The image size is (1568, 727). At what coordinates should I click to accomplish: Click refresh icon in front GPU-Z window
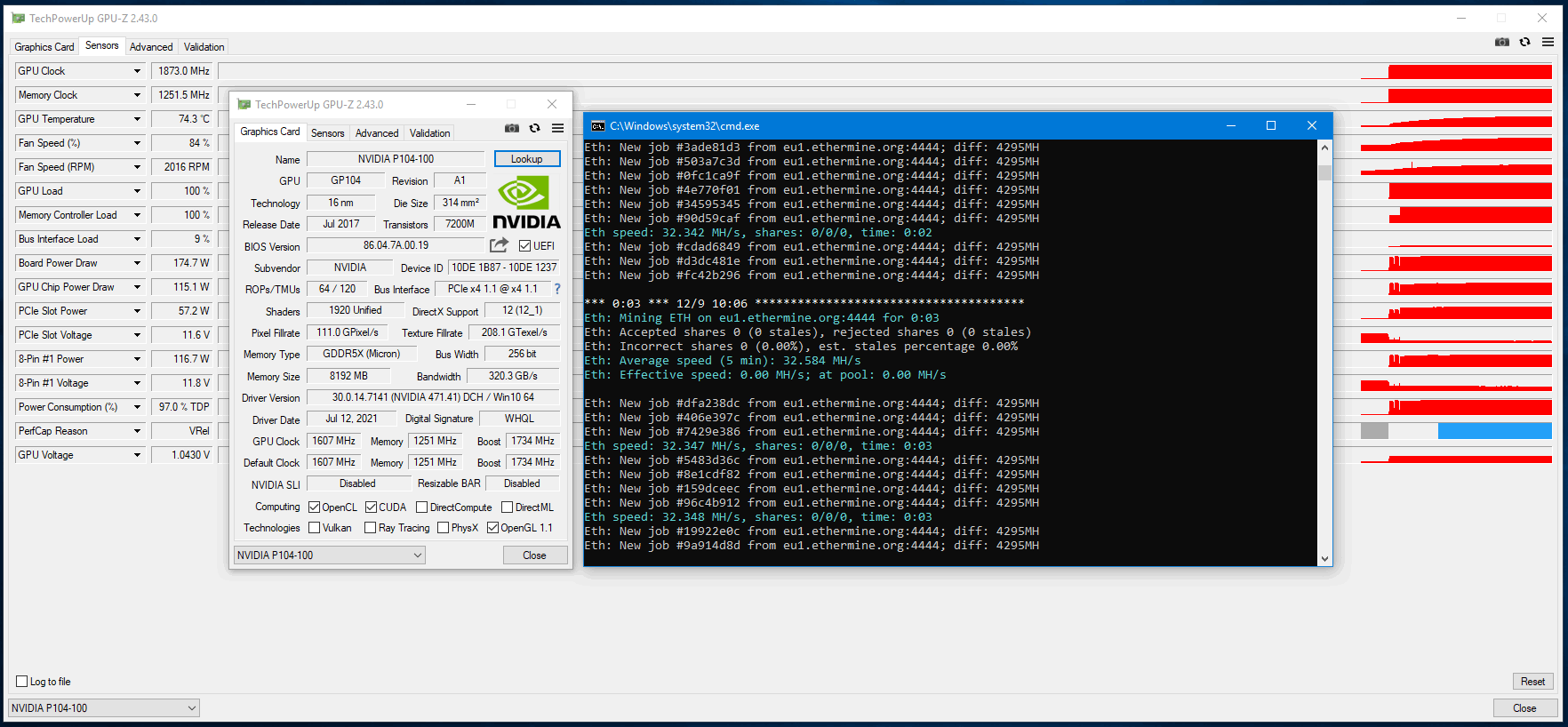click(x=535, y=128)
